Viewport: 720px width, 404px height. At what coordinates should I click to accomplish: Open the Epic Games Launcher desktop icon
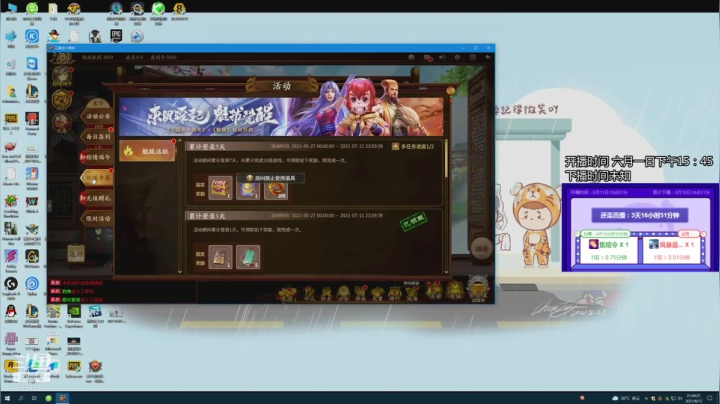(116, 36)
